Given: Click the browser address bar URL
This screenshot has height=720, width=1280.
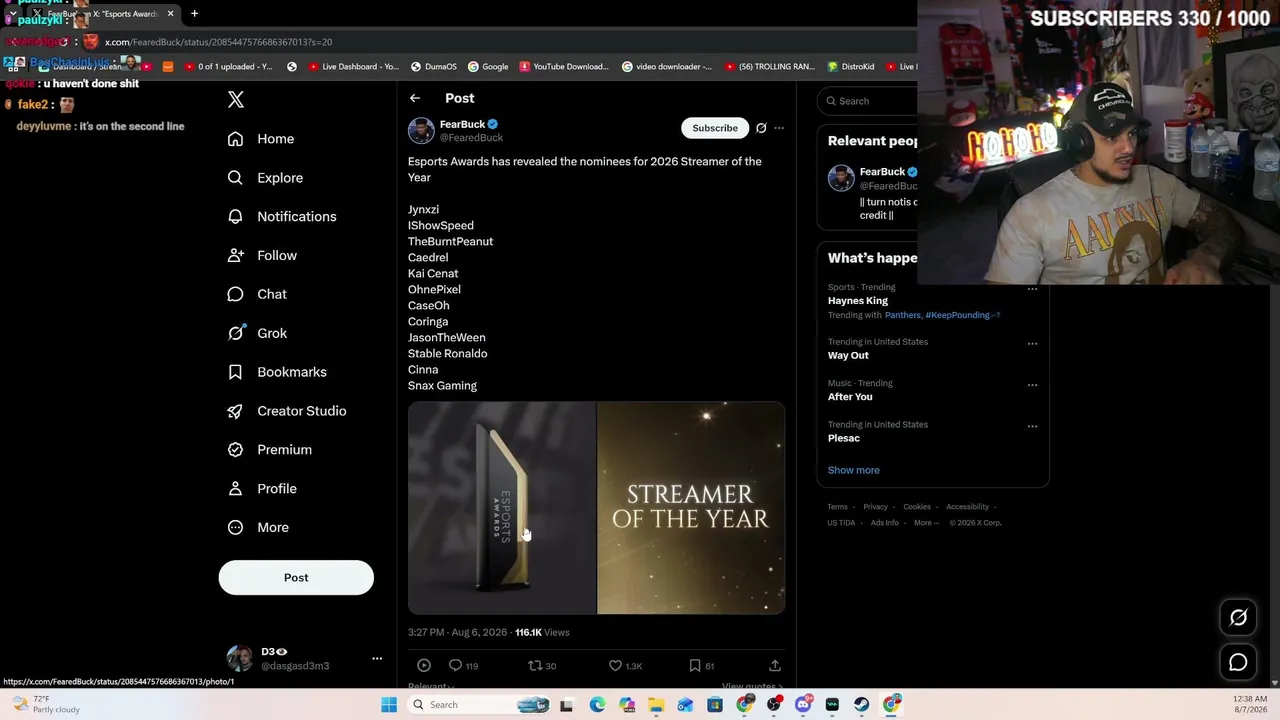Looking at the screenshot, I should [x=218, y=42].
